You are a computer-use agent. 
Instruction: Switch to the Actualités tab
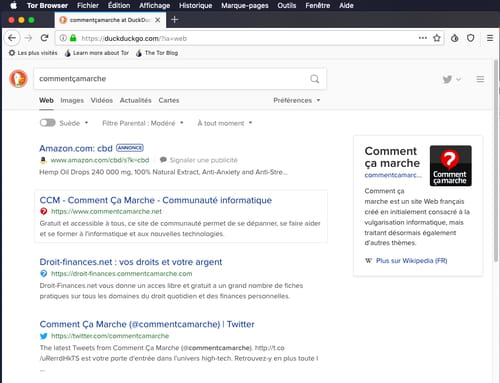pos(135,100)
